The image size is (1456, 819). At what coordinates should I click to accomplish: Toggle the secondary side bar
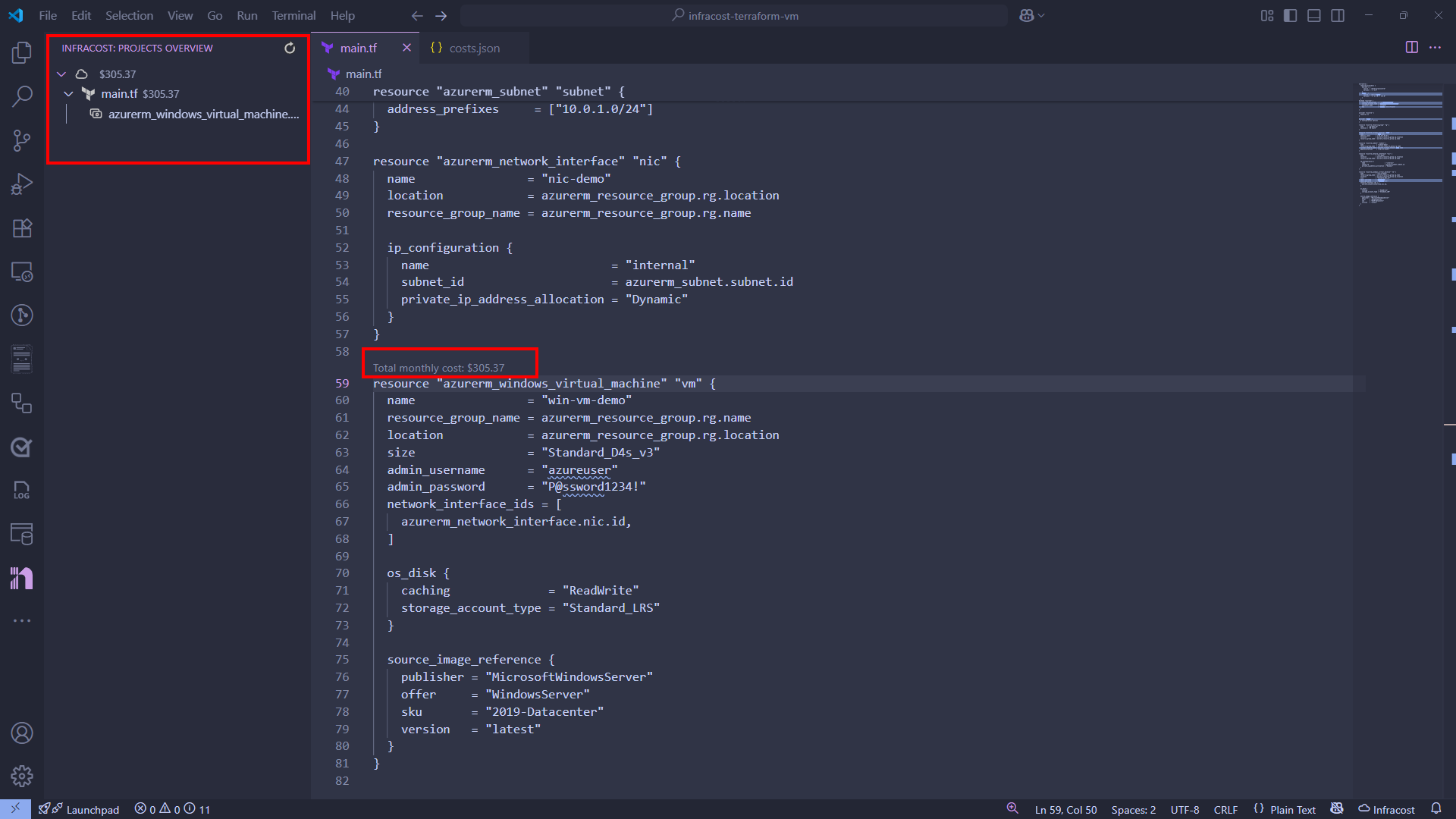pos(1338,16)
